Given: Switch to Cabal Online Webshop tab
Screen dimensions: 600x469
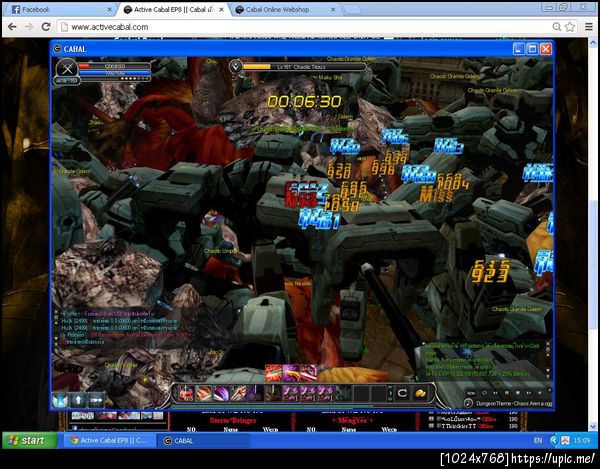Looking at the screenshot, I should pyautogui.click(x=285, y=10).
